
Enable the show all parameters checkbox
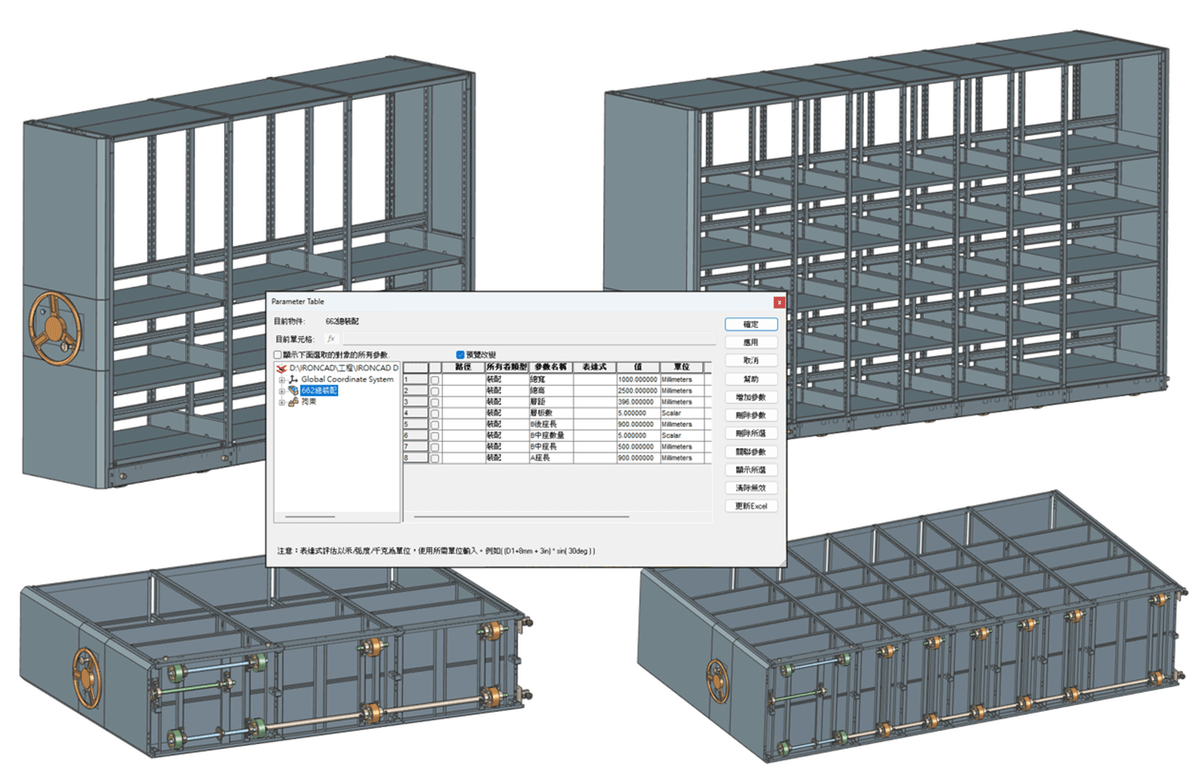(x=278, y=355)
